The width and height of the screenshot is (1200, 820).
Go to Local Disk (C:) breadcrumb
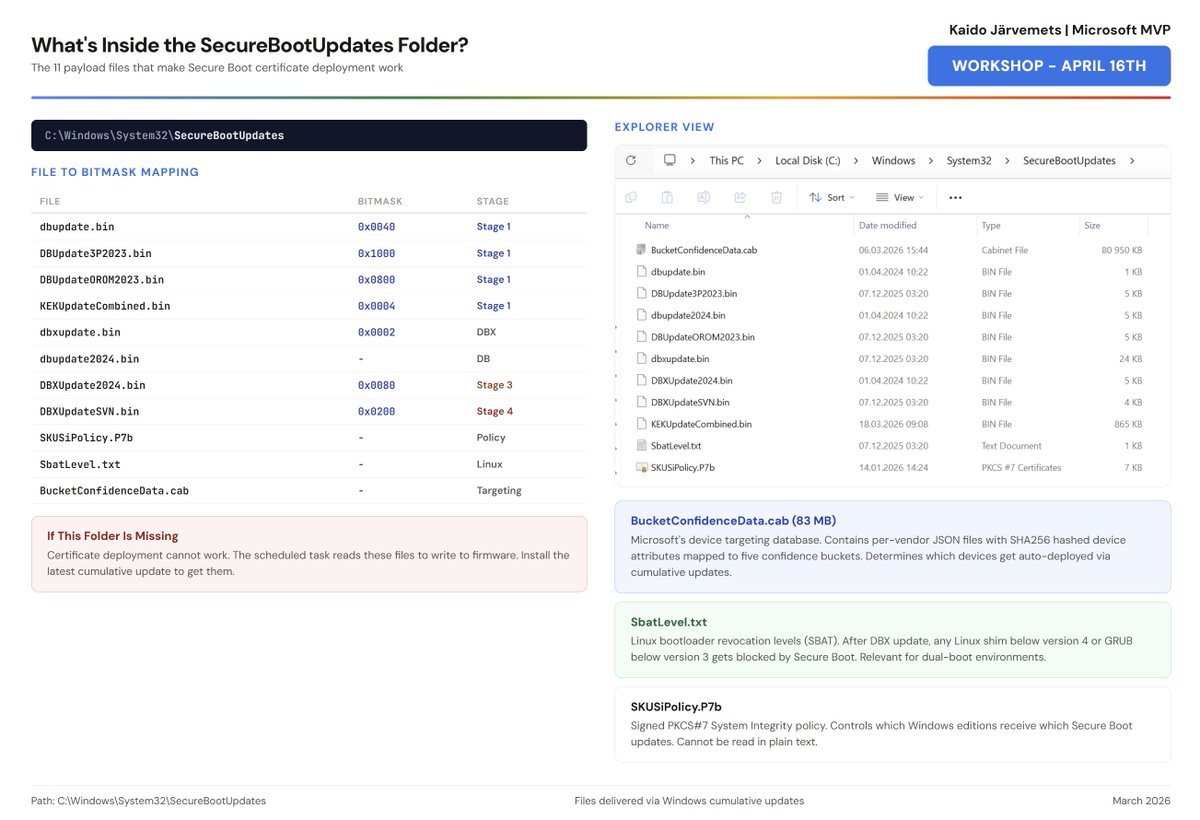(x=808, y=160)
